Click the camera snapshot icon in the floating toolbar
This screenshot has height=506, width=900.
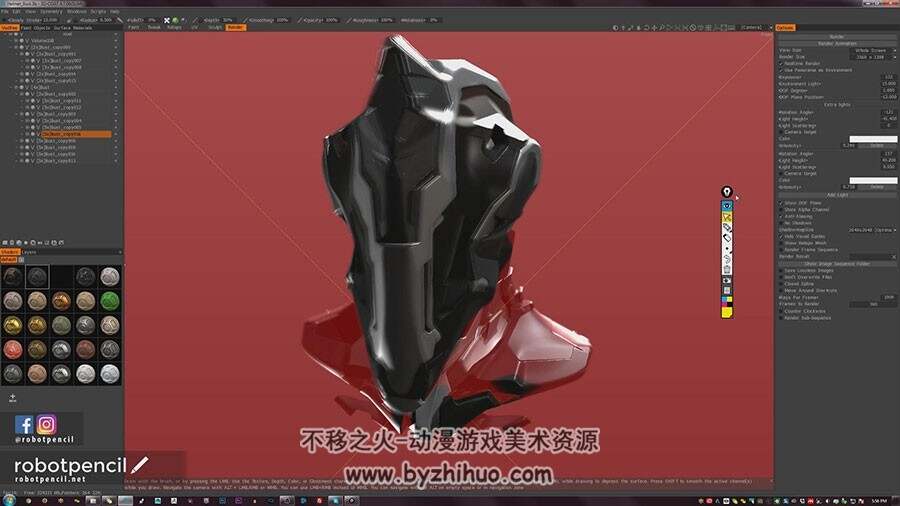coord(727,279)
